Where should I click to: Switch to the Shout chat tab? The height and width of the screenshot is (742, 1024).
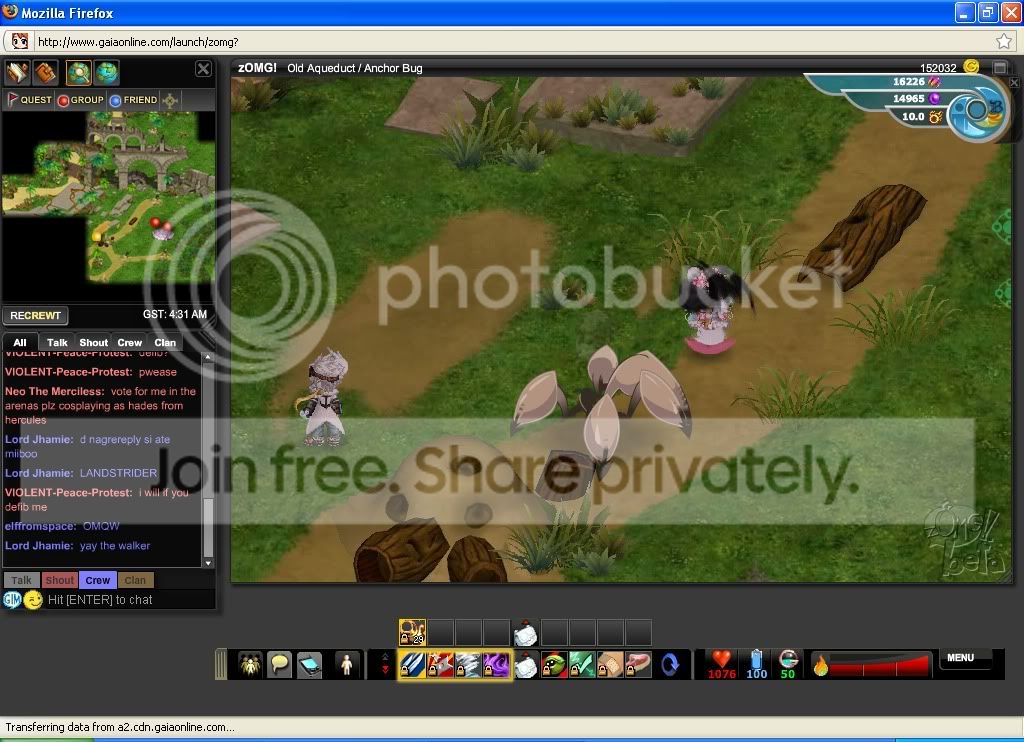point(93,342)
